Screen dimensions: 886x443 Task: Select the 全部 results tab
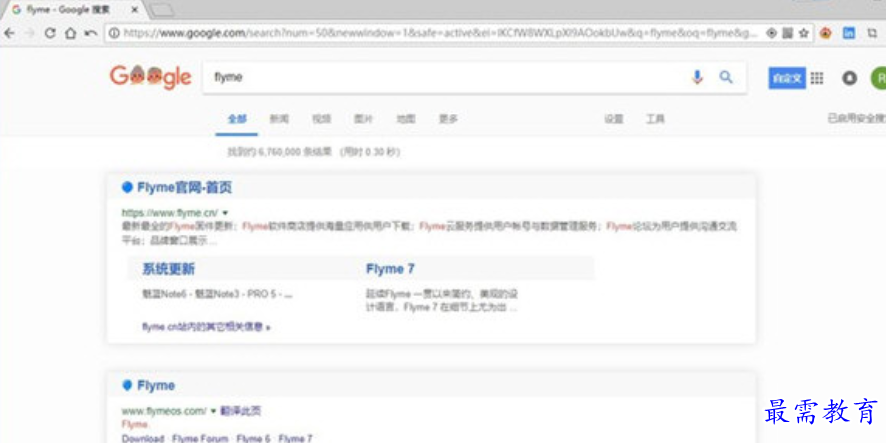[237, 119]
